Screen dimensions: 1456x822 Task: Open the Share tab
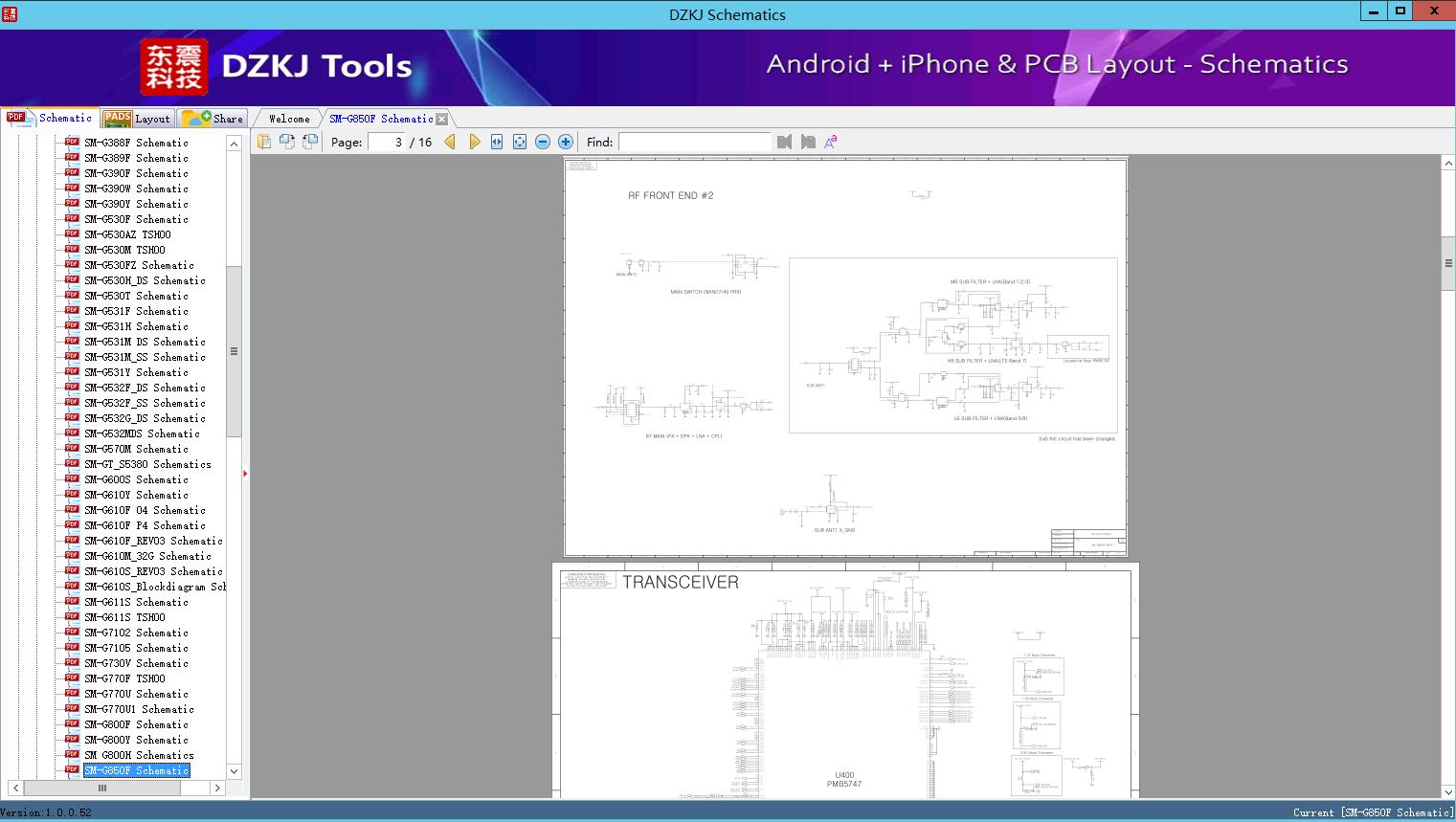213,118
